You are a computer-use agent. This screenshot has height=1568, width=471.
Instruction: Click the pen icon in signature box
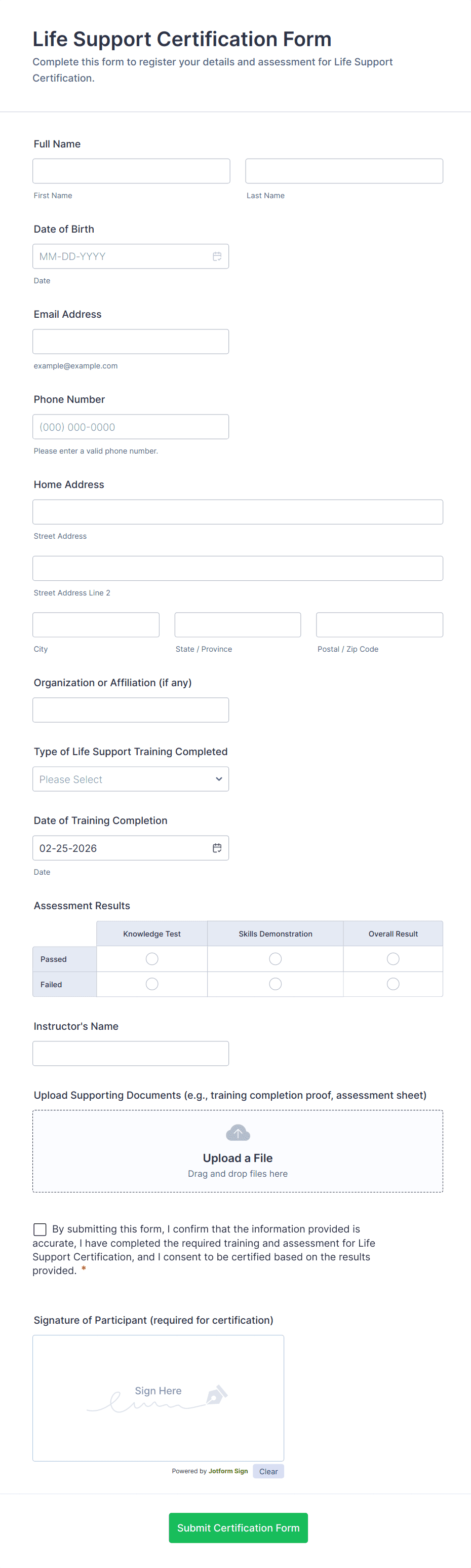pyautogui.click(x=216, y=1395)
